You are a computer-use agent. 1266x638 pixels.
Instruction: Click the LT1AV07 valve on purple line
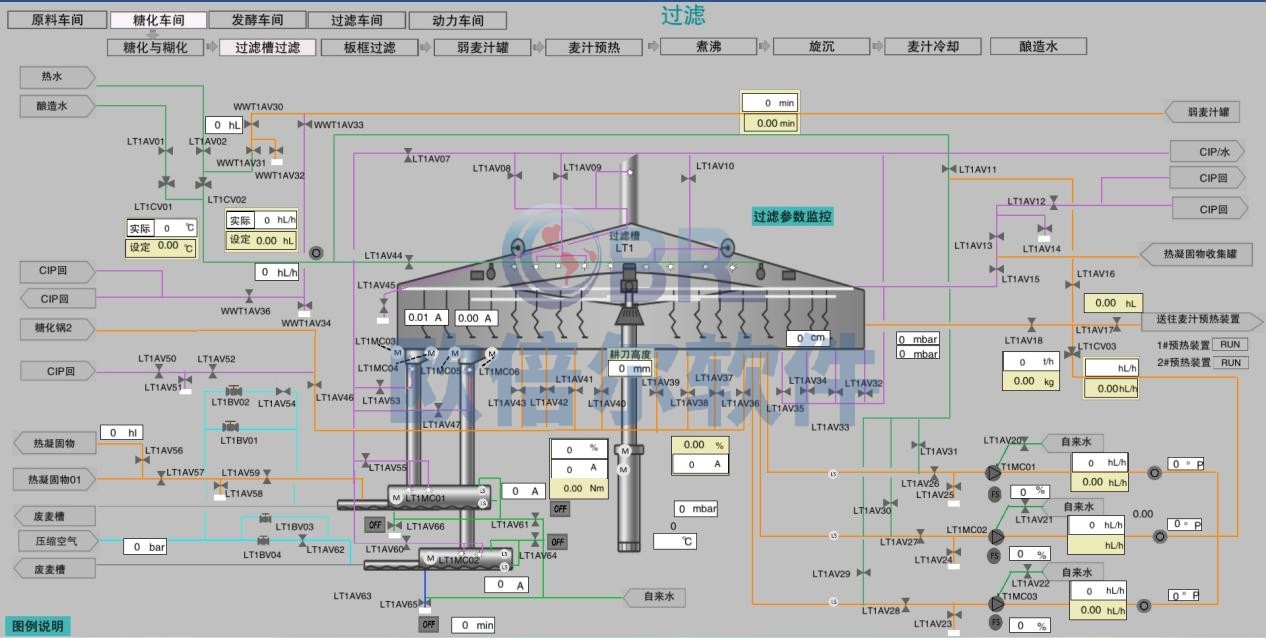(408, 156)
